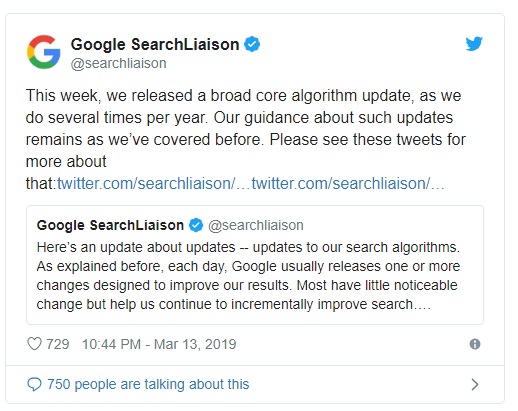
Task: Open the Google SearchLiaison profile name
Action: click(x=155, y=45)
